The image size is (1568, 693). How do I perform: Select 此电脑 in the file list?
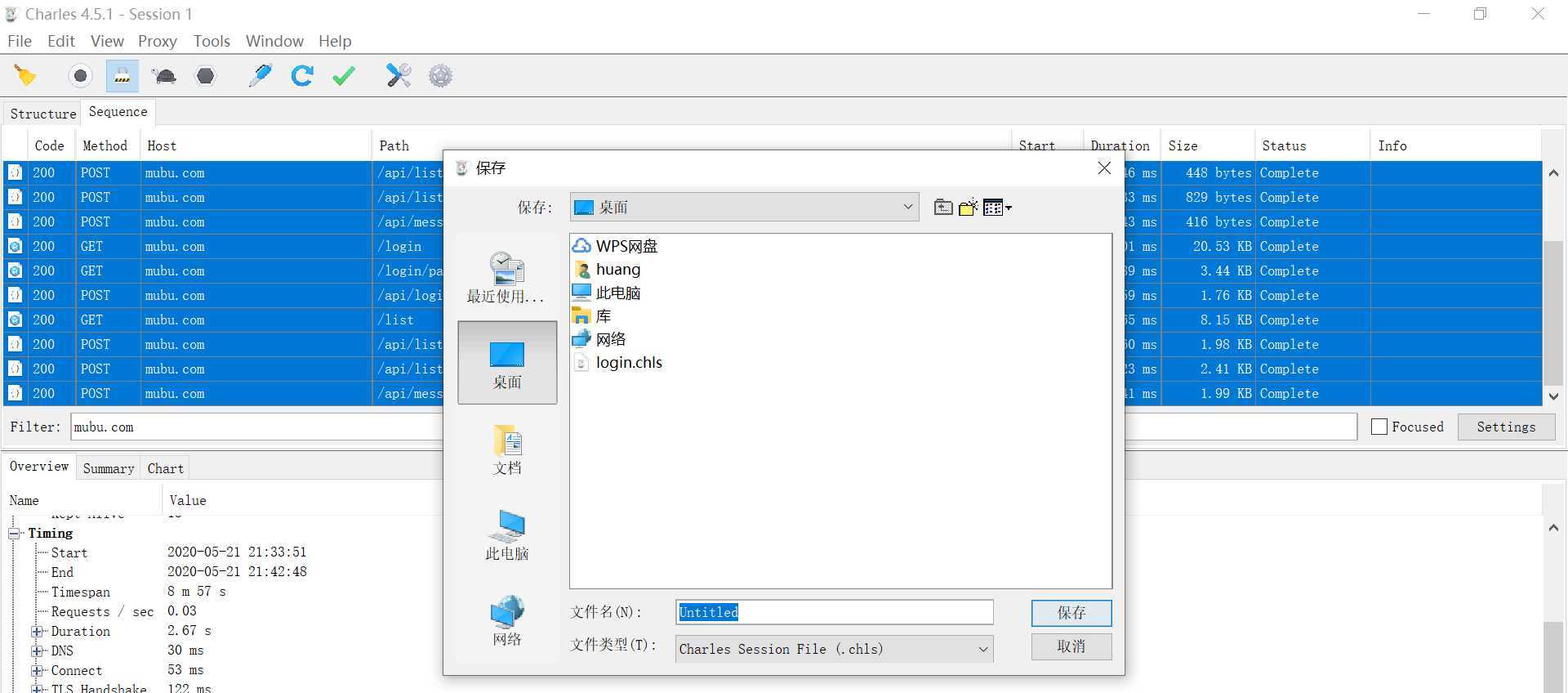pyautogui.click(x=607, y=293)
